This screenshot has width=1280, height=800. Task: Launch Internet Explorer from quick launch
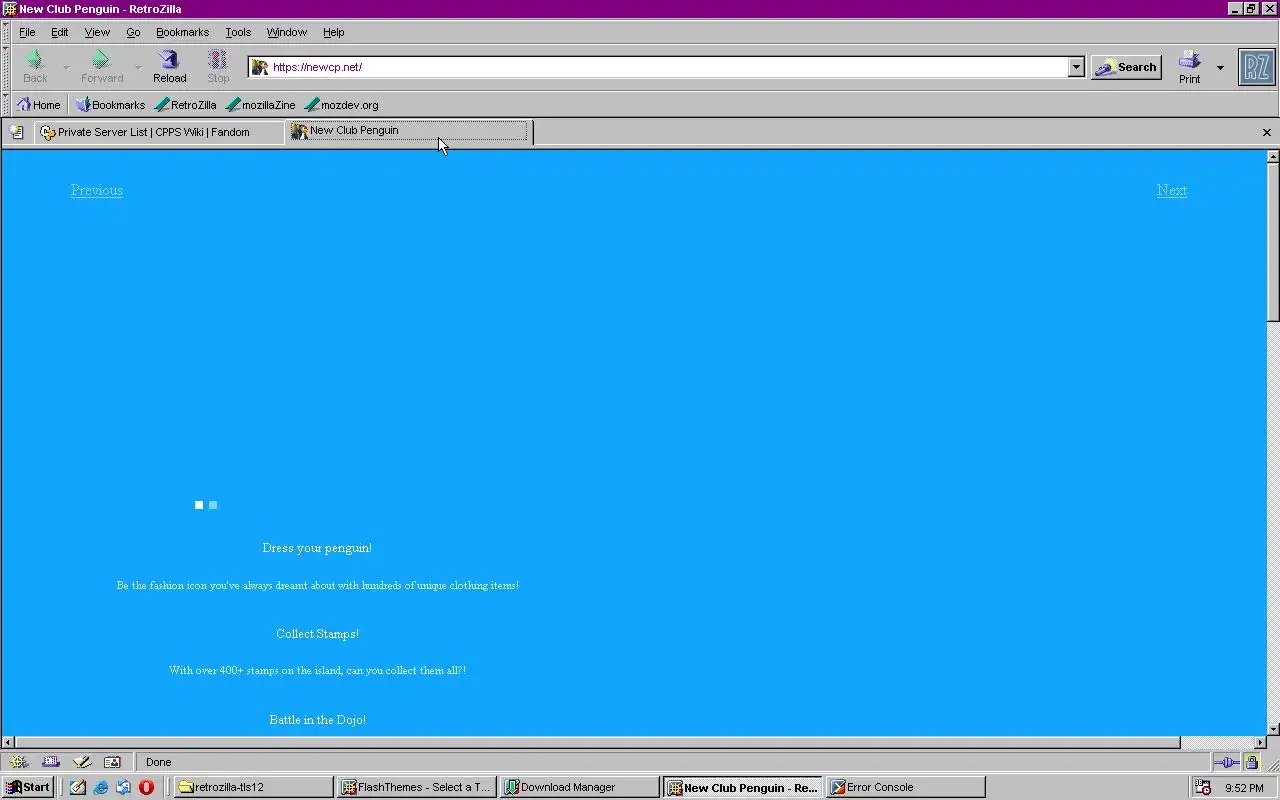tap(101, 787)
